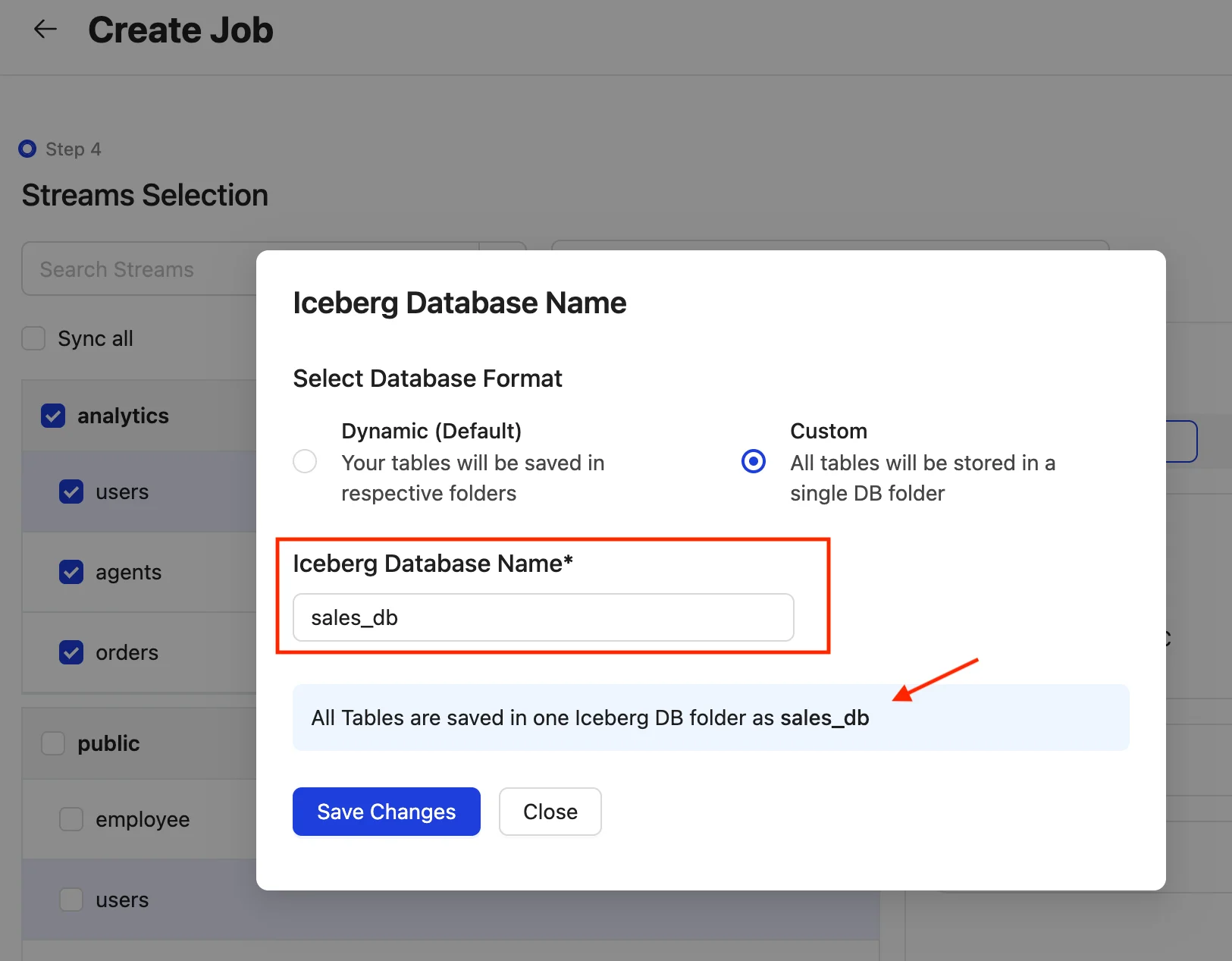Check the users stream under public

71,900
